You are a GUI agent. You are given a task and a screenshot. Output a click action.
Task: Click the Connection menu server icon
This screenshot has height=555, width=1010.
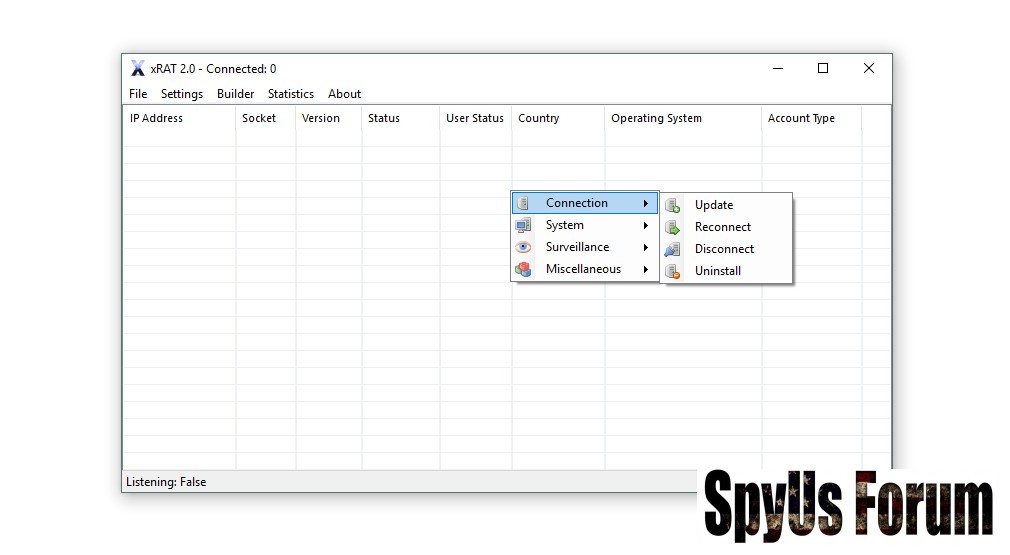[x=523, y=203]
